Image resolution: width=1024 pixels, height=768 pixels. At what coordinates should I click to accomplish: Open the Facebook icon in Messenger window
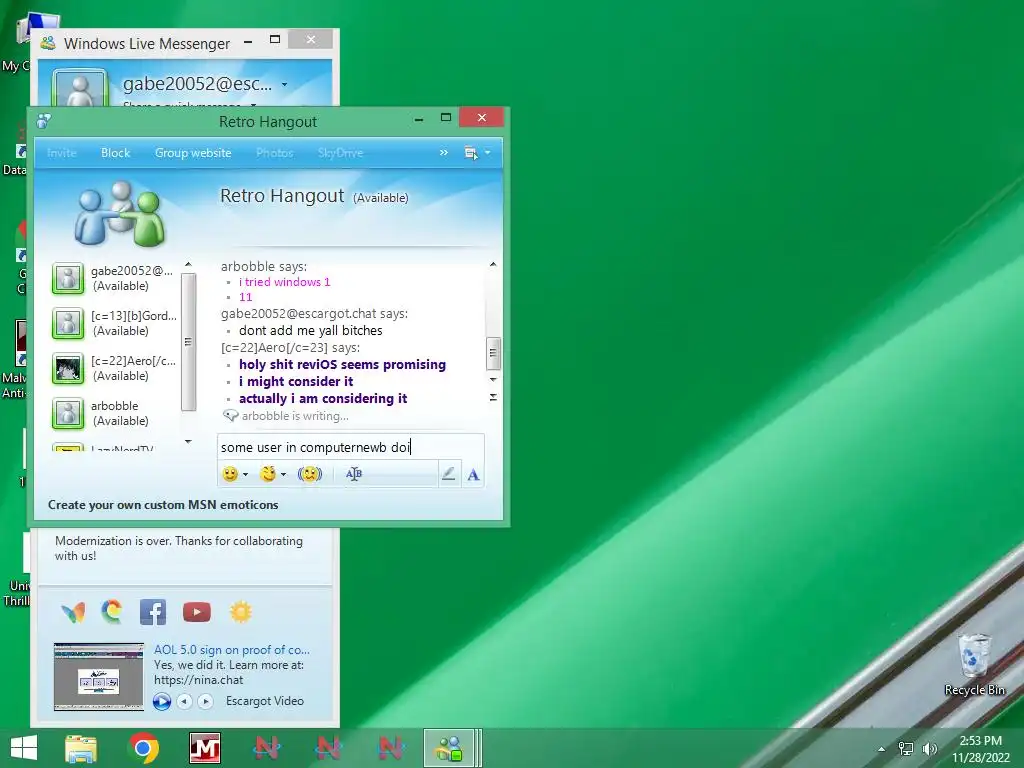[x=153, y=613]
